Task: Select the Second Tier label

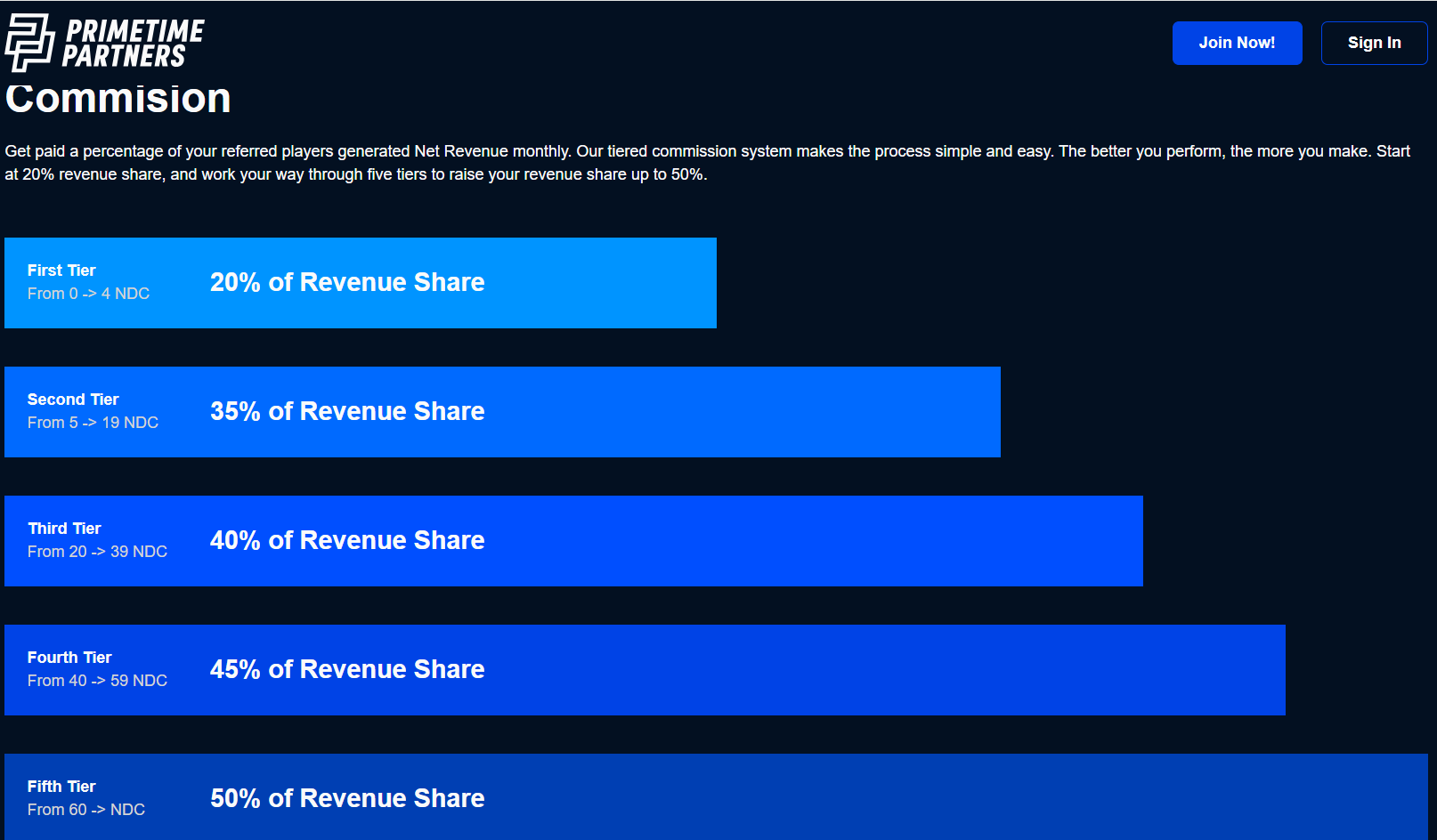Action: pyautogui.click(x=73, y=400)
